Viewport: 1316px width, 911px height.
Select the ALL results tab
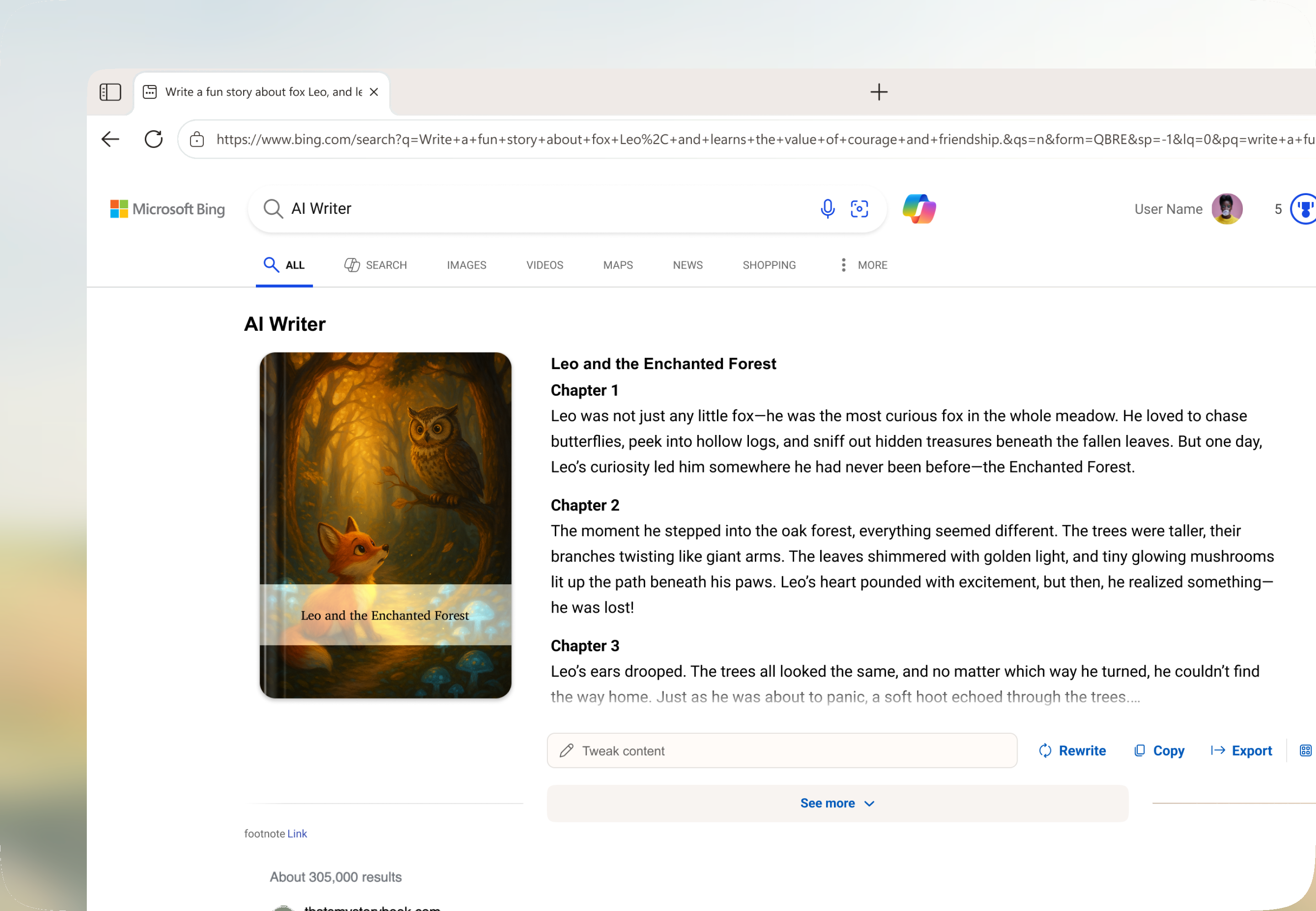[x=284, y=265]
